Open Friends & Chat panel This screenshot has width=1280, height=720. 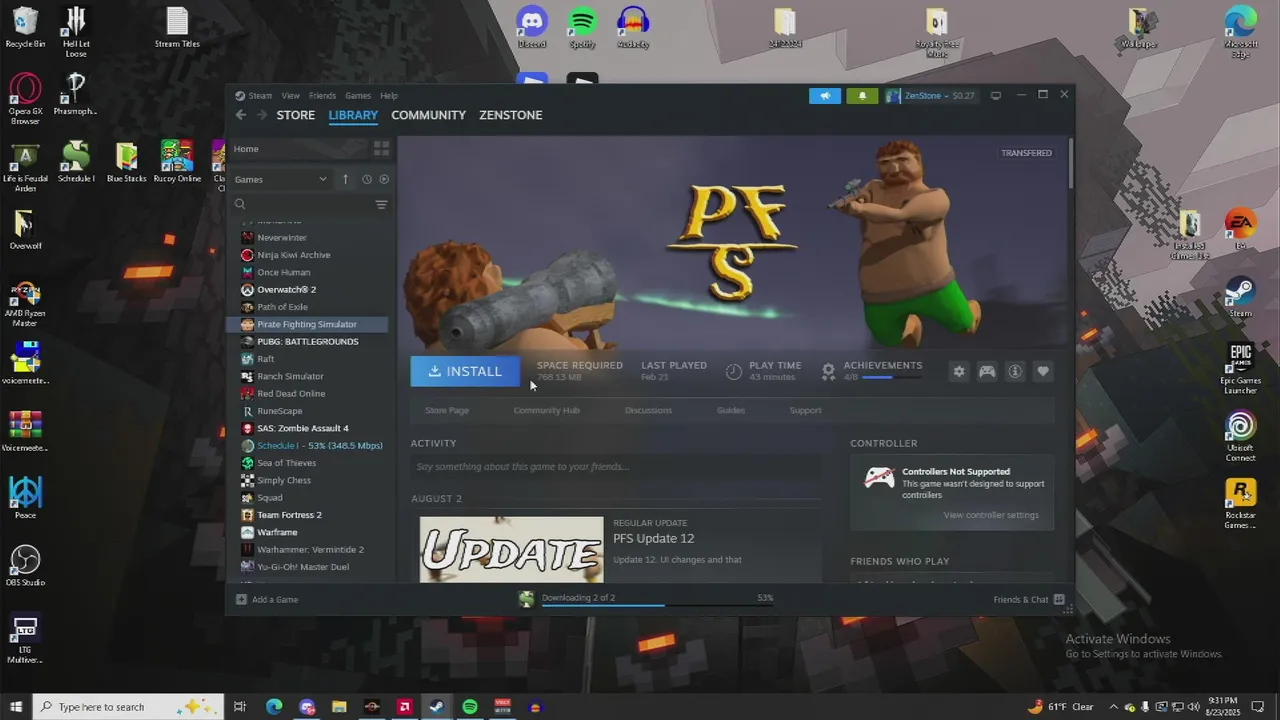pos(1029,599)
